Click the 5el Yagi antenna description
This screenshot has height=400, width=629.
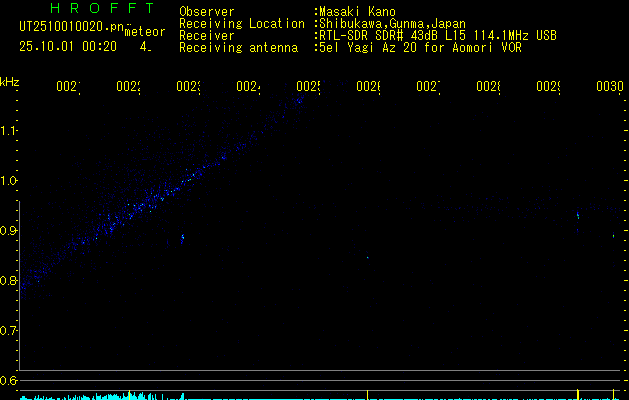pos(420,48)
